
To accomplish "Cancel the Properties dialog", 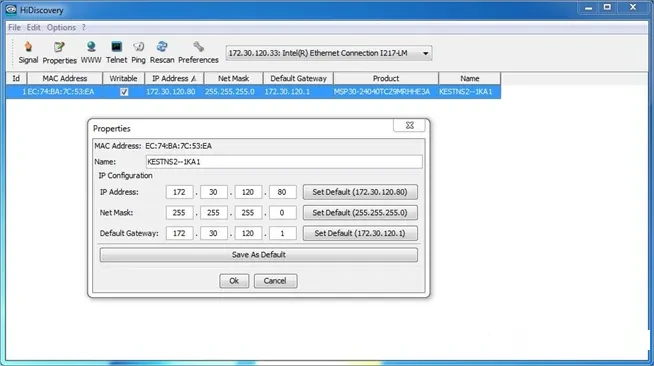I will click(275, 281).
